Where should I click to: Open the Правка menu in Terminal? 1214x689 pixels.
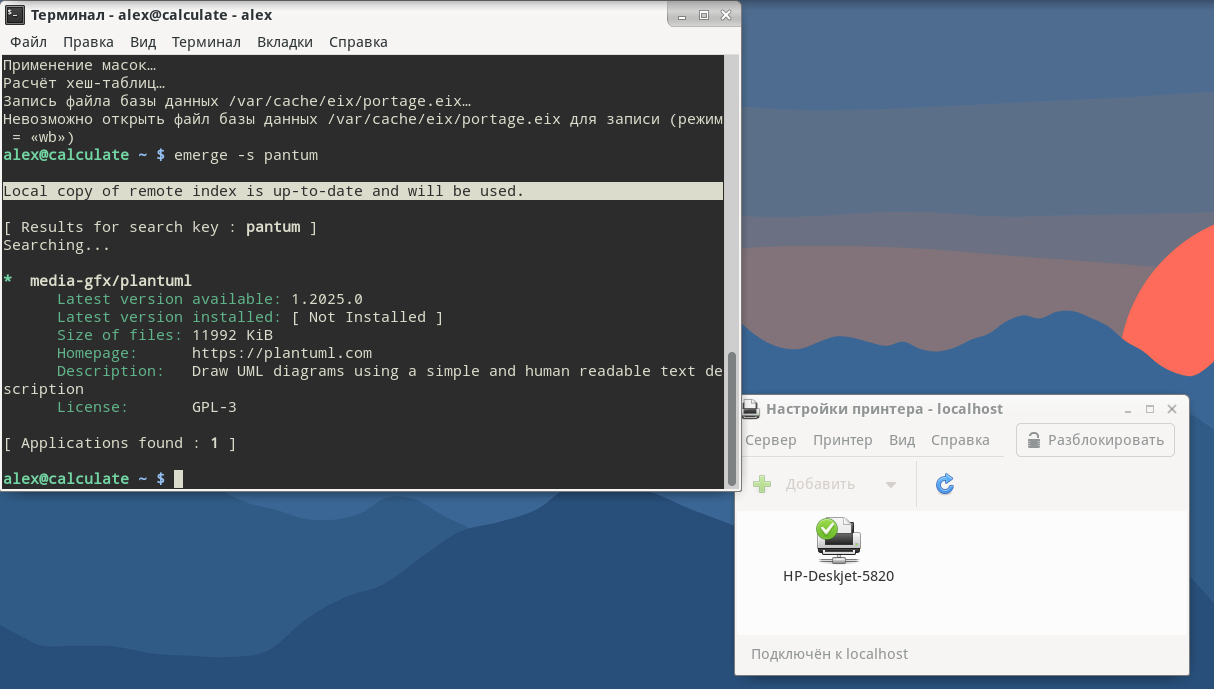tap(88, 42)
